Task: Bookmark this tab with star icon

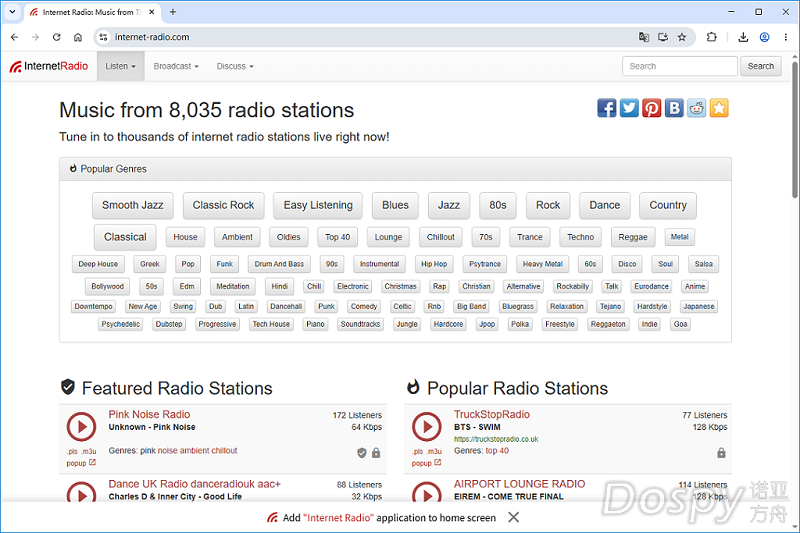Action: pos(682,37)
